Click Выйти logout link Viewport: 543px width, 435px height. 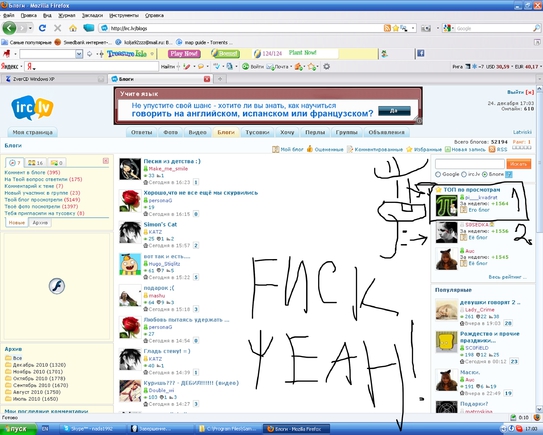tap(515, 92)
